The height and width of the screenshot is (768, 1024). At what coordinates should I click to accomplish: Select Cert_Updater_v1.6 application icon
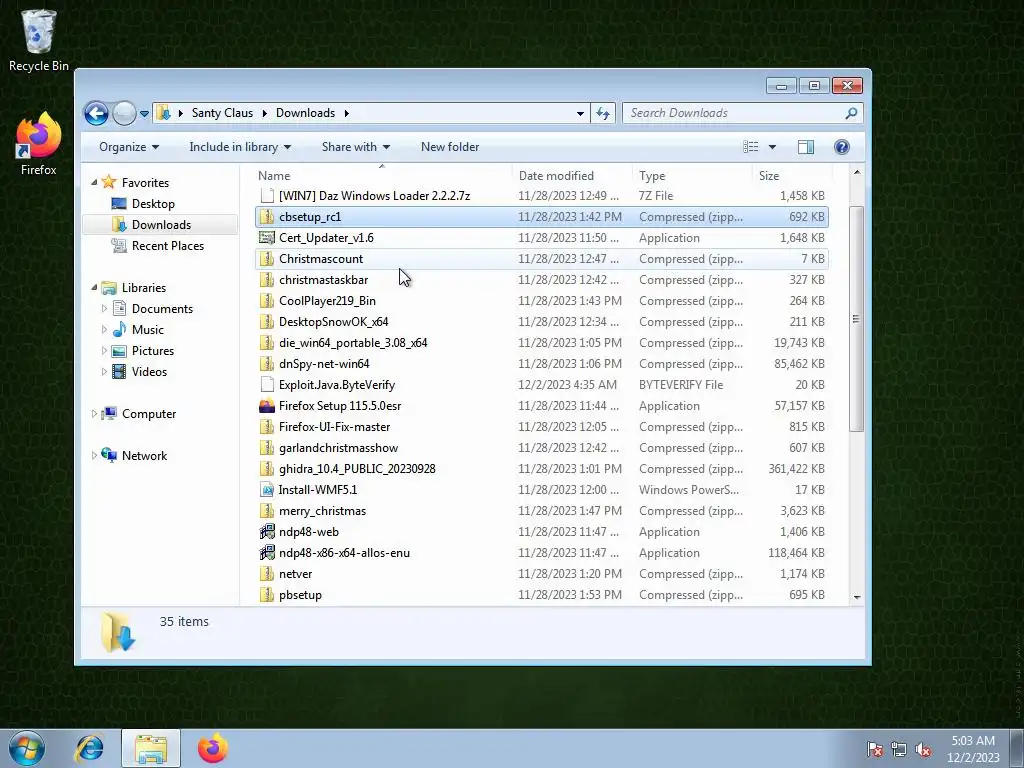(x=266, y=238)
